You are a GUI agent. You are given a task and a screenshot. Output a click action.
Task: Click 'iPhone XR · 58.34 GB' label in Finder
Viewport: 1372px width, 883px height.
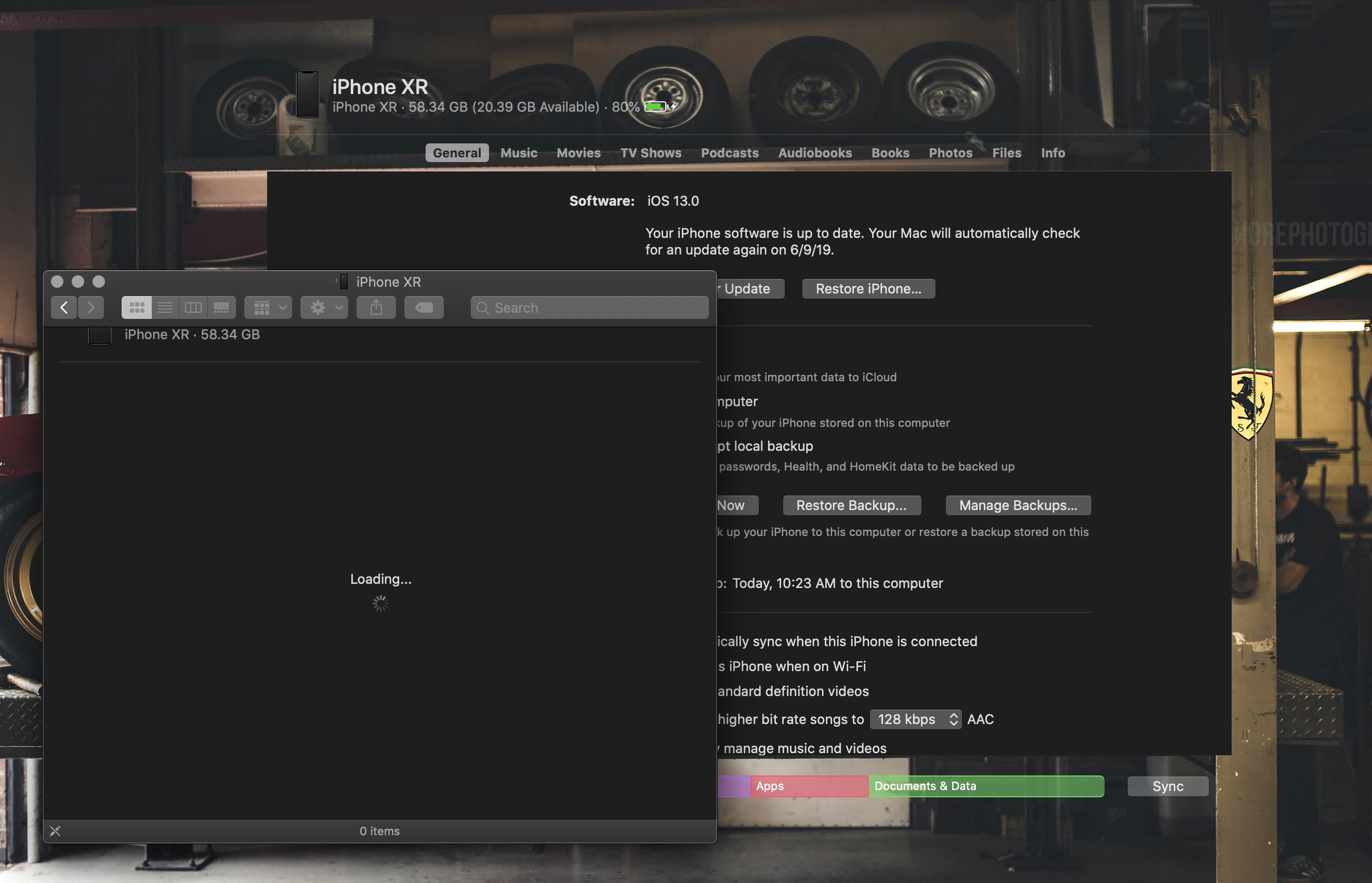(192, 335)
